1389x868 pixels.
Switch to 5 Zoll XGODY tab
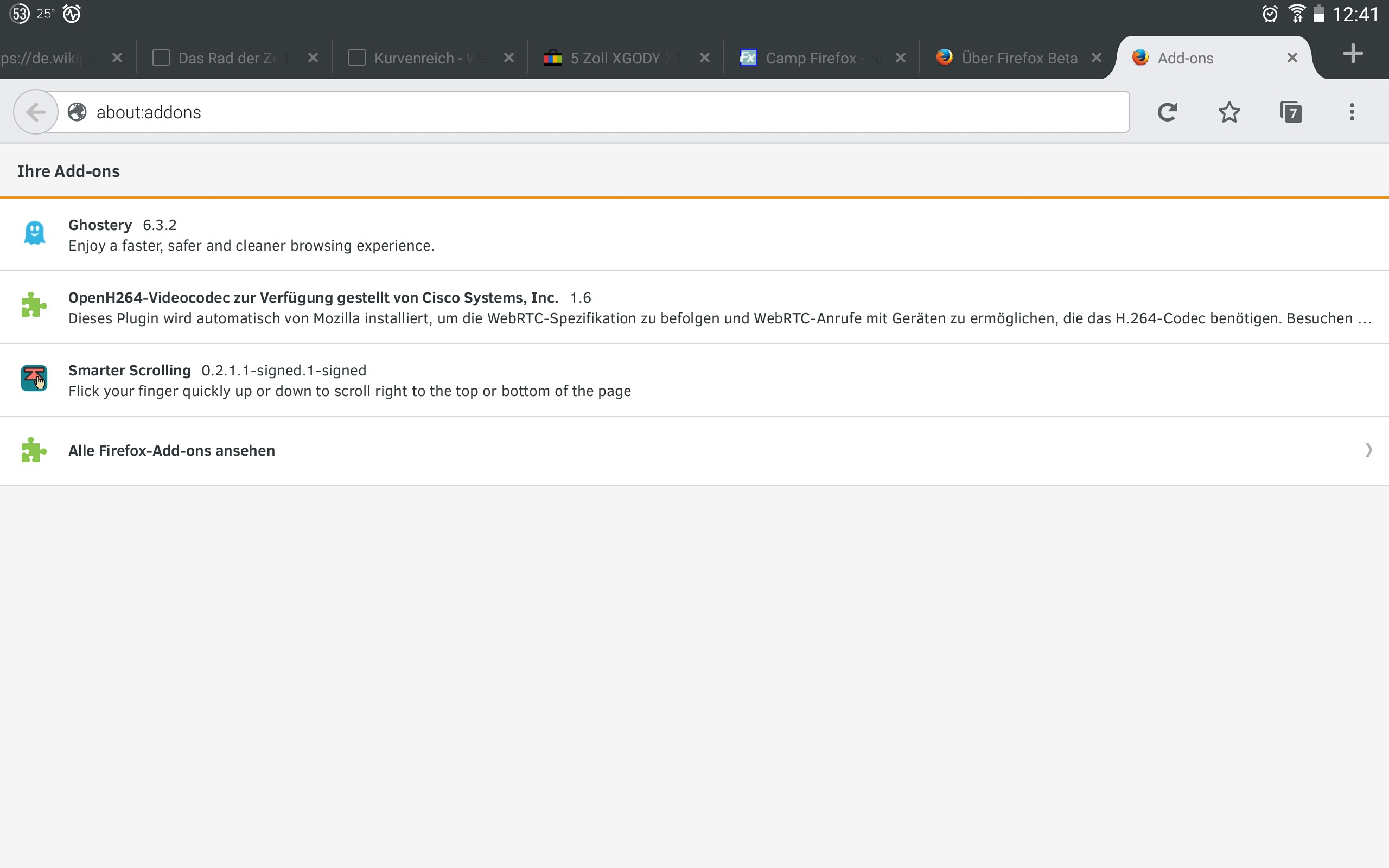pos(617,58)
